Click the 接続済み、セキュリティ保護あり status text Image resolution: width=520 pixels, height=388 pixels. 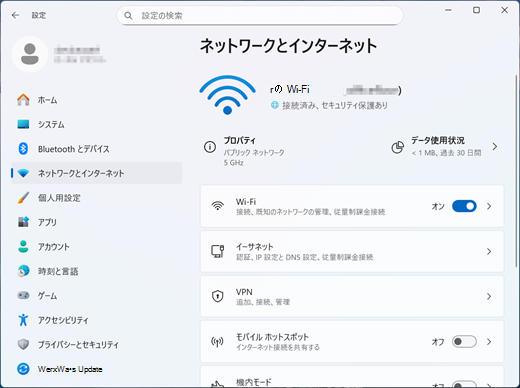click(x=335, y=106)
